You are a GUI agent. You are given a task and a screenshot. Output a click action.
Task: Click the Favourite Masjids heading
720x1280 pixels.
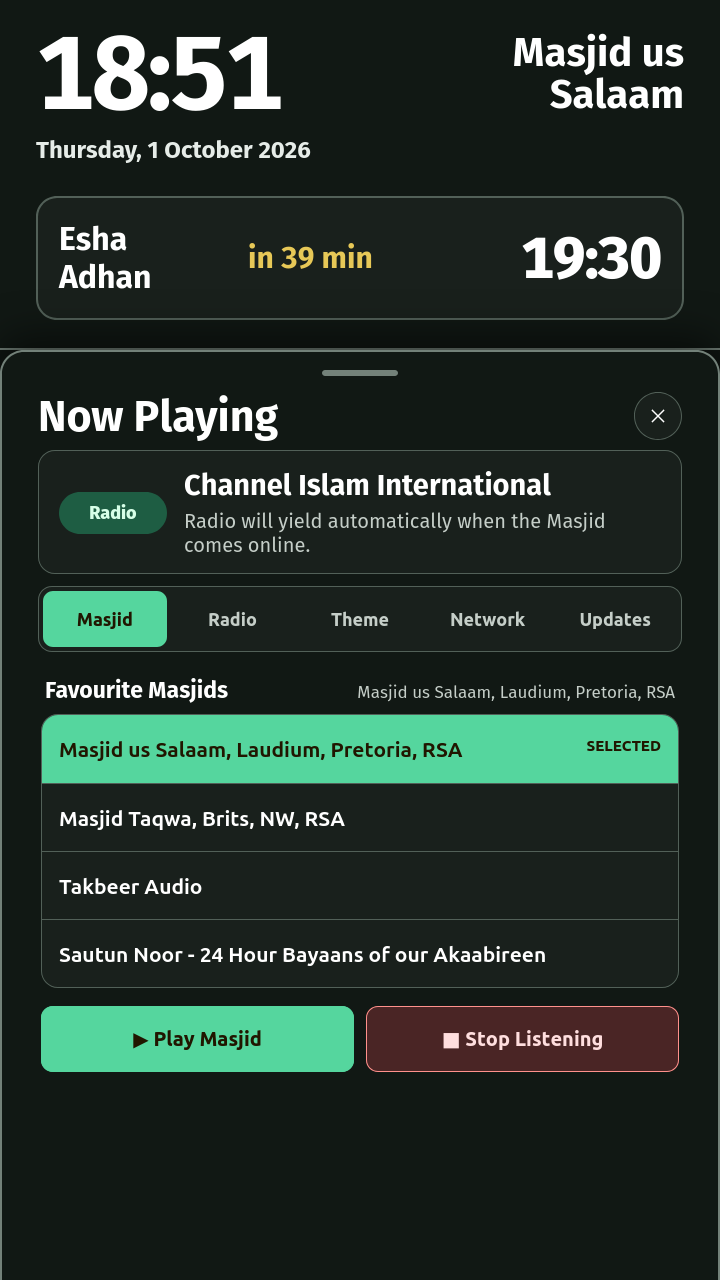click(136, 690)
